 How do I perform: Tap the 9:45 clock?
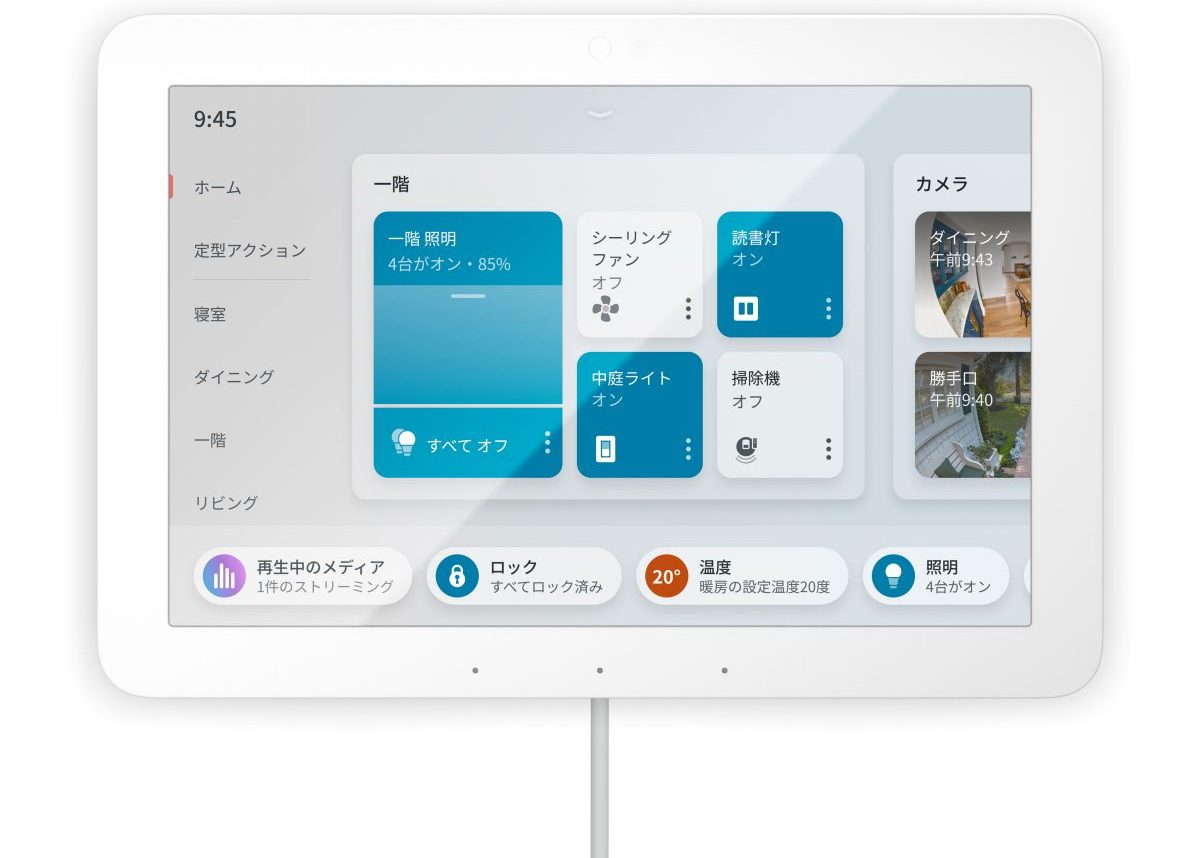click(215, 119)
